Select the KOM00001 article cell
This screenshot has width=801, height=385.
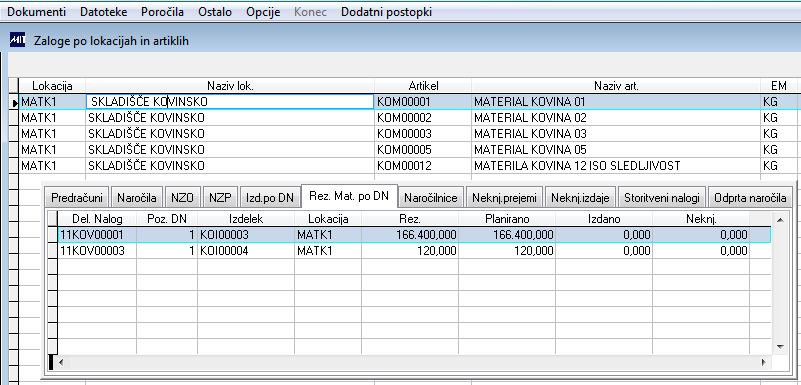point(423,102)
